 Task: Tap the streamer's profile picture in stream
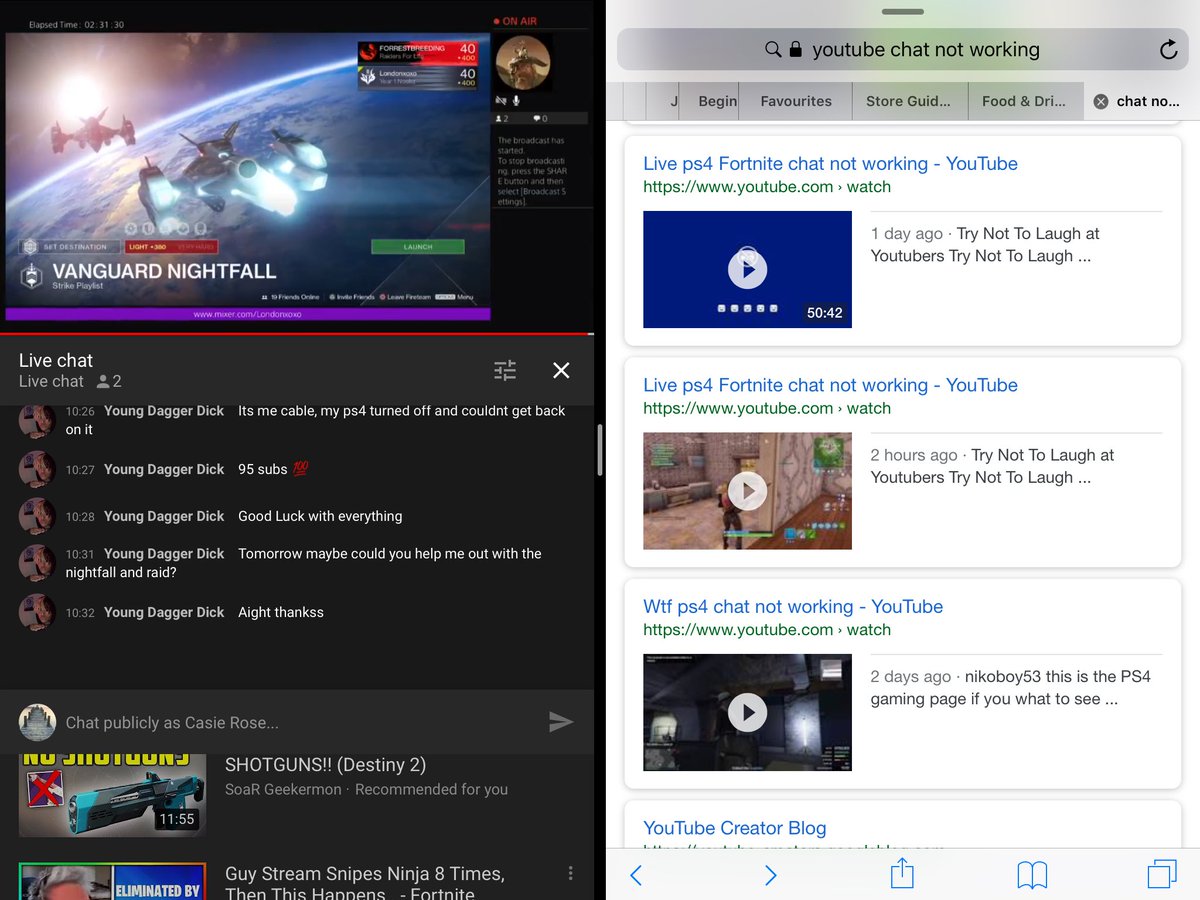[x=523, y=63]
